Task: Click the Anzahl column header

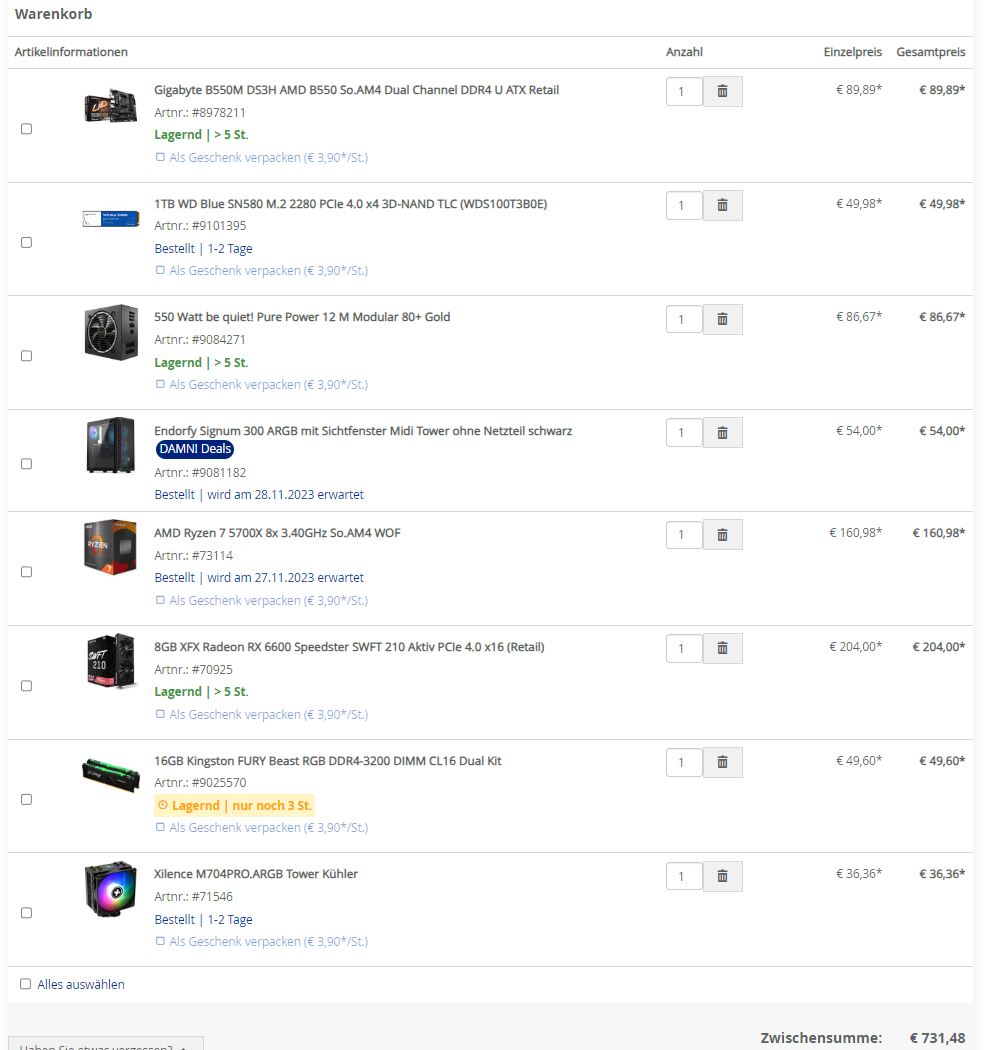Action: point(684,52)
